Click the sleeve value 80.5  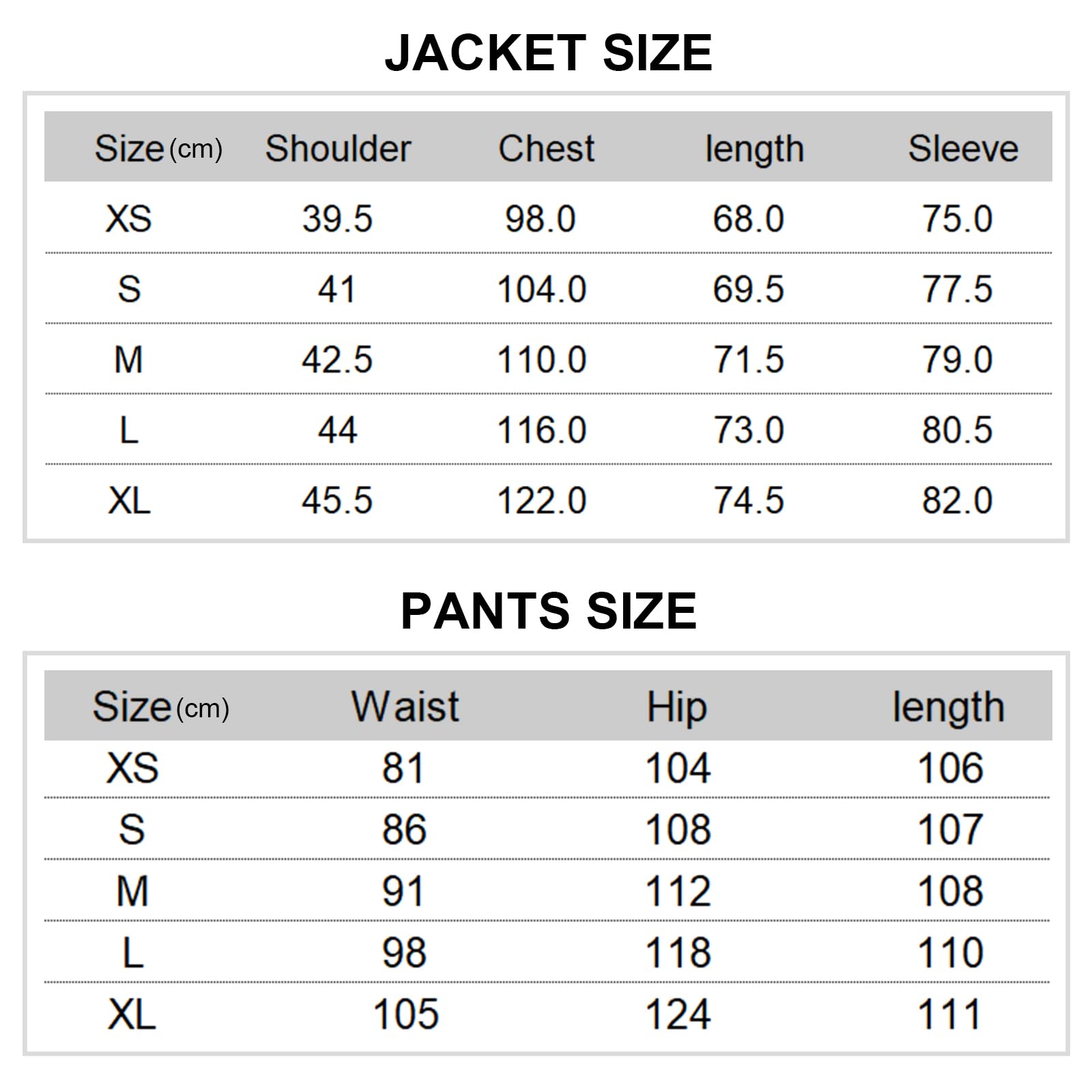click(x=957, y=430)
